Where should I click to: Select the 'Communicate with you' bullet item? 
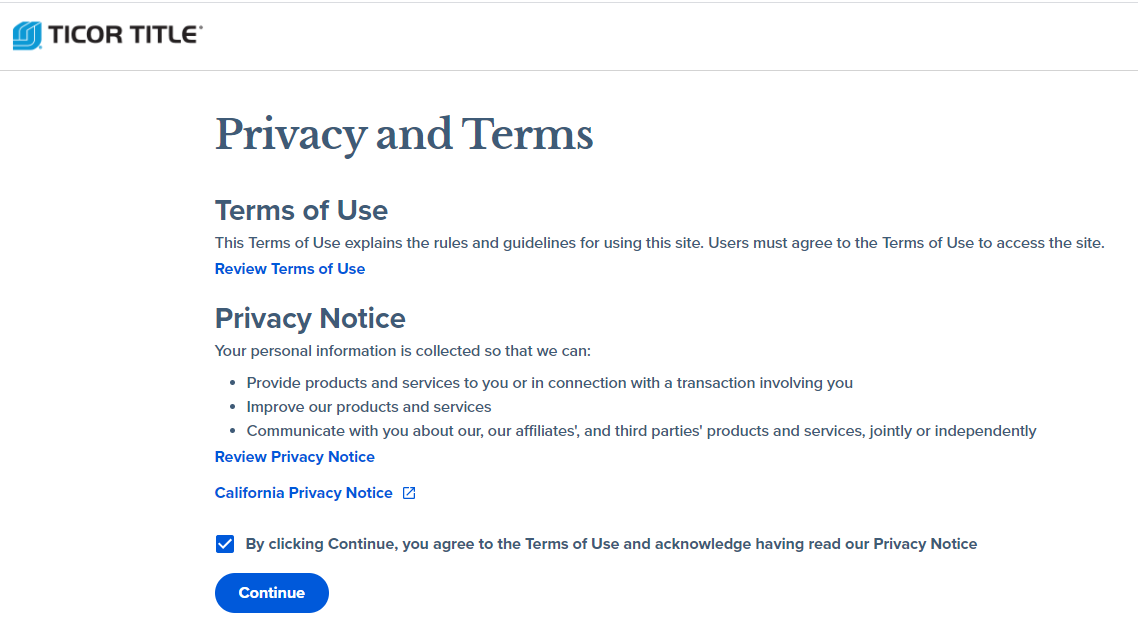click(642, 431)
